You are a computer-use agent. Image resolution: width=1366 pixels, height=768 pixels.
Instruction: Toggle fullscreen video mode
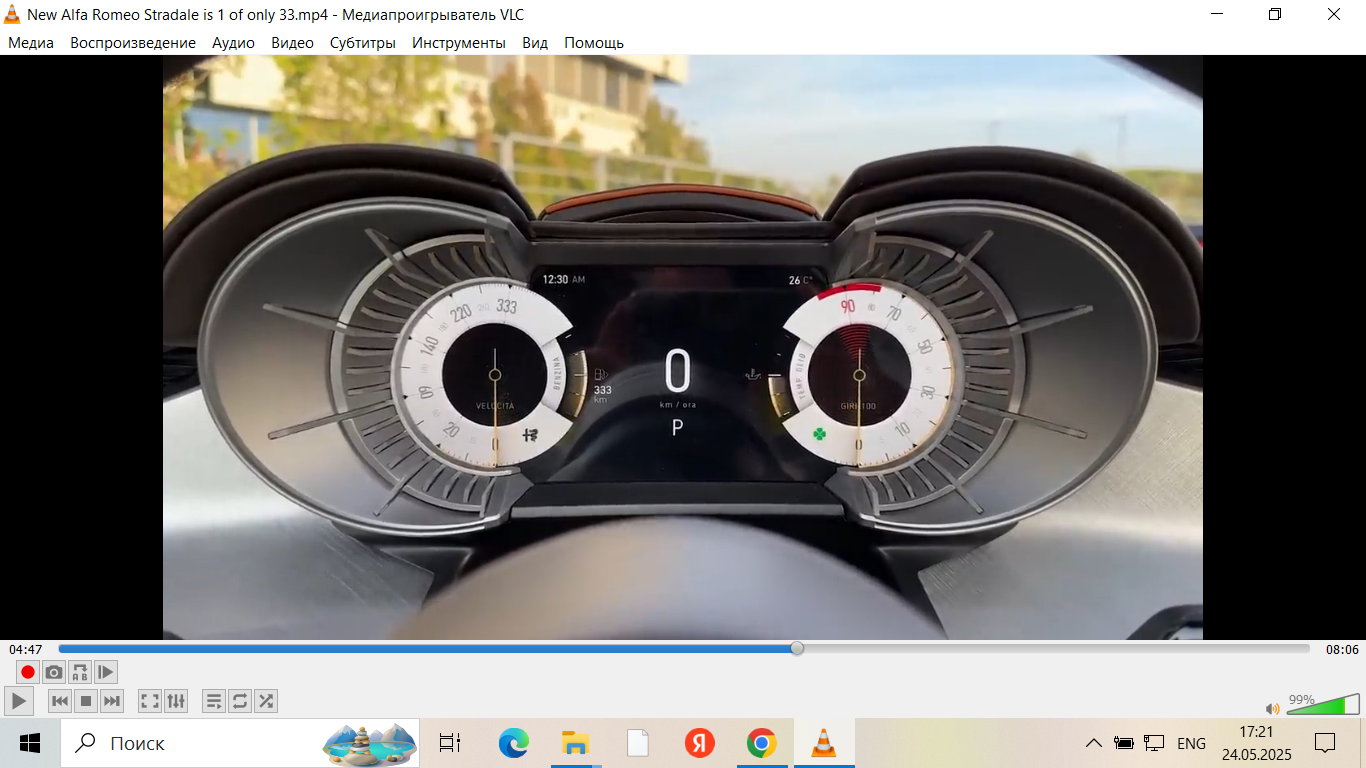click(150, 701)
